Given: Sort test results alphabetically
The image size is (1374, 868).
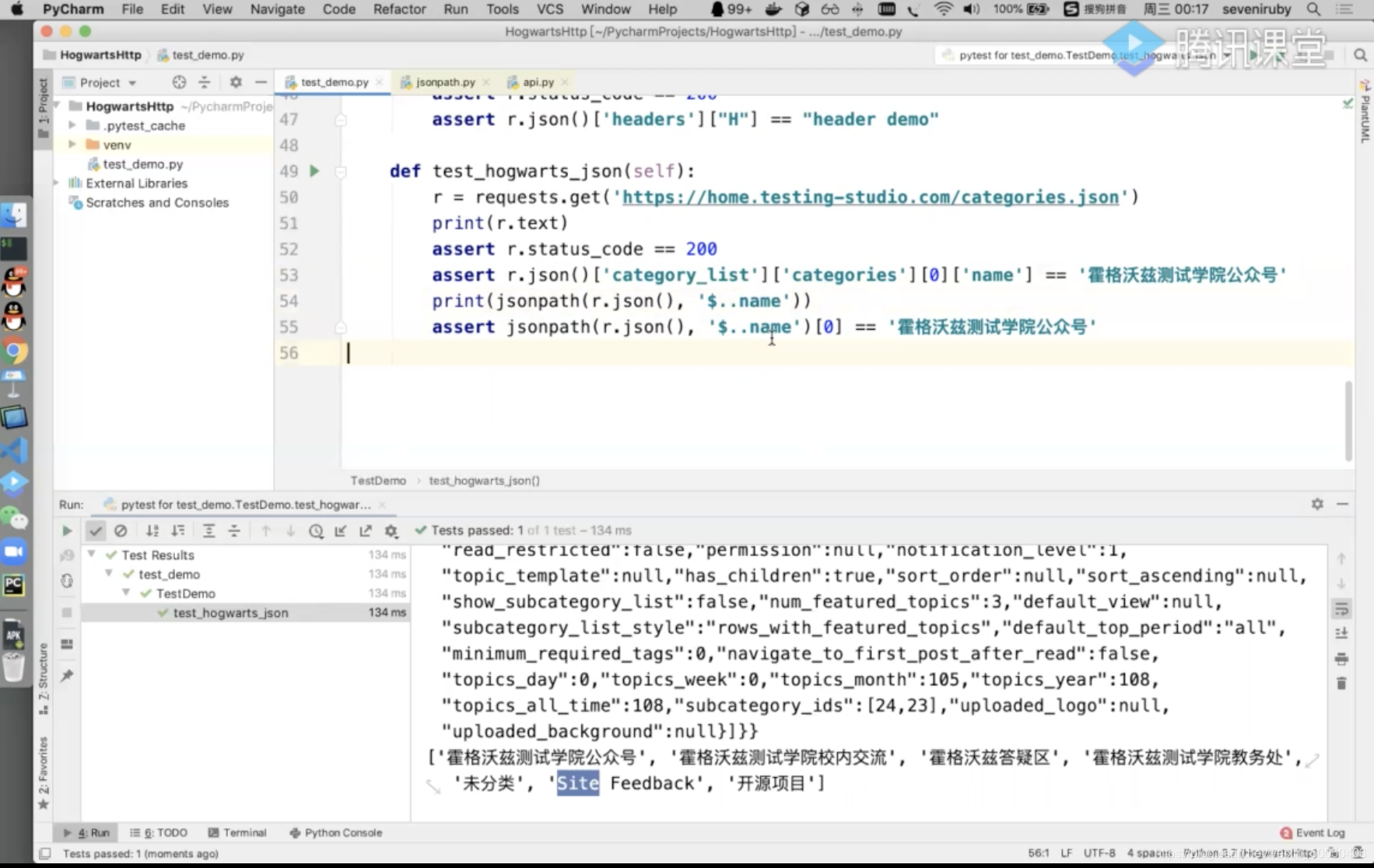Looking at the screenshot, I should 152,530.
